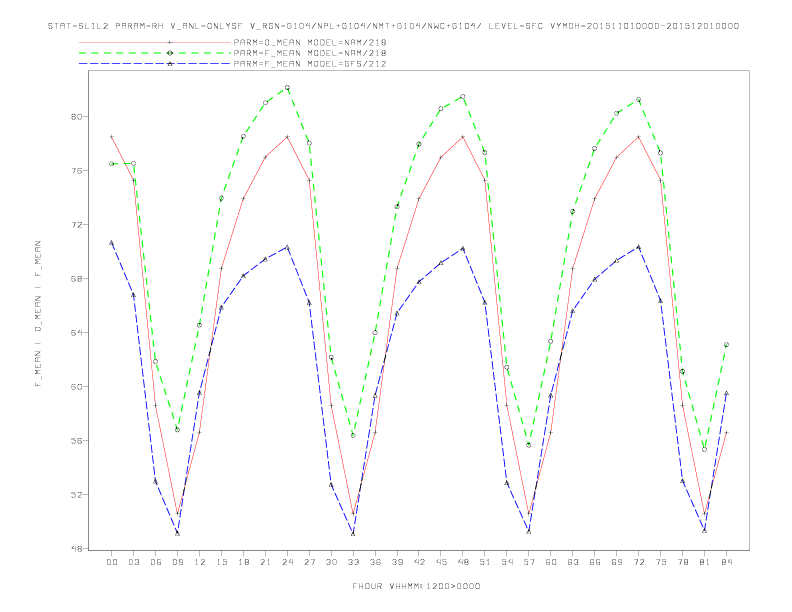Image resolution: width=792 pixels, height=612 pixels.
Task: Click x-axis tick label 36
Action: tap(375, 562)
